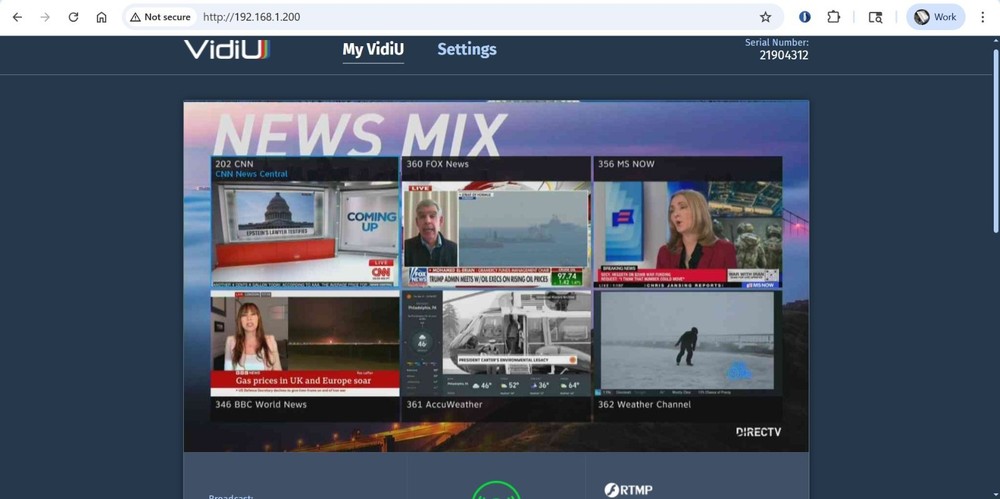The image size is (1000, 499).
Task: Reload the VidiU page
Action: [73, 17]
